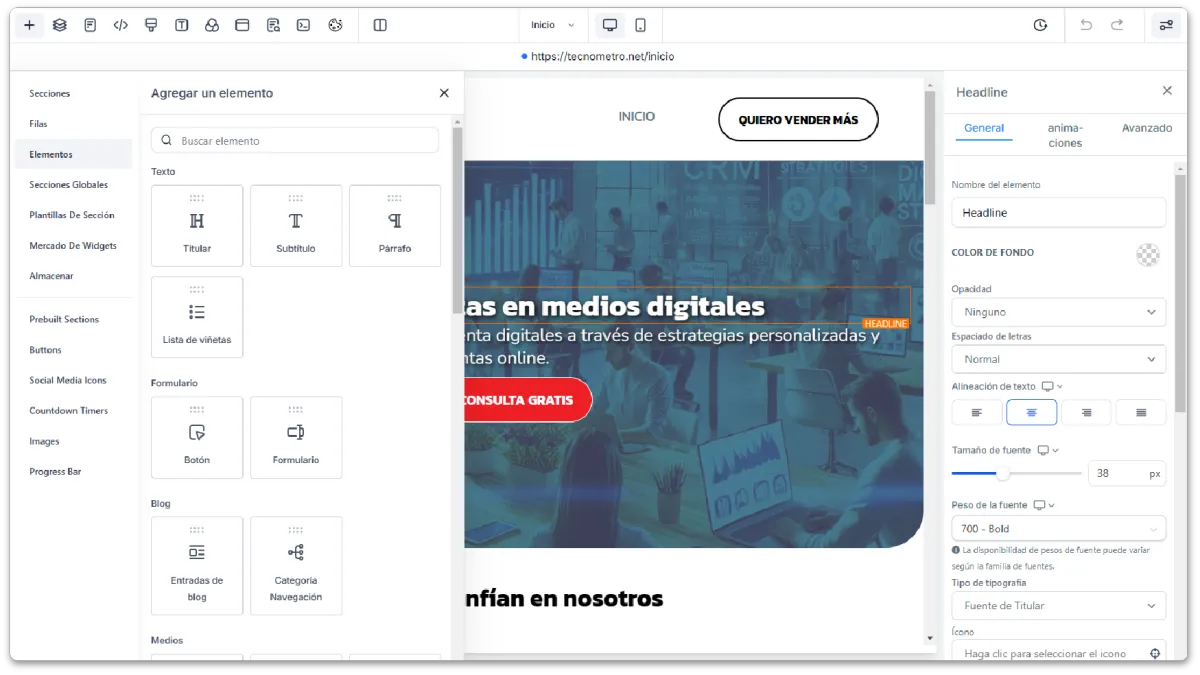Select the Lista de viñetas element tile

pos(197,317)
